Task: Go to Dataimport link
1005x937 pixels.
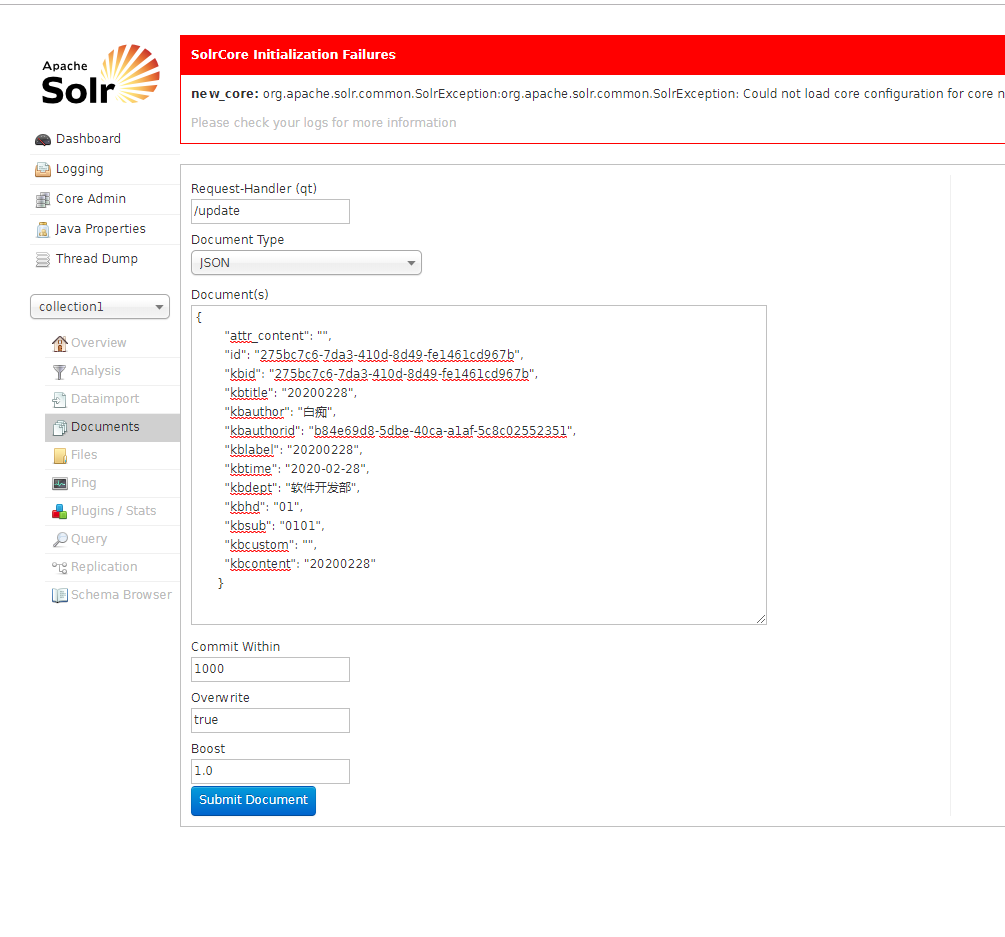Action: (x=105, y=399)
